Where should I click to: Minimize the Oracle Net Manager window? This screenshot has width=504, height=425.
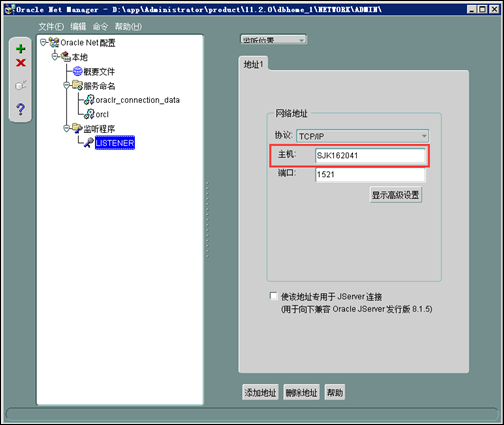tap(472, 9)
